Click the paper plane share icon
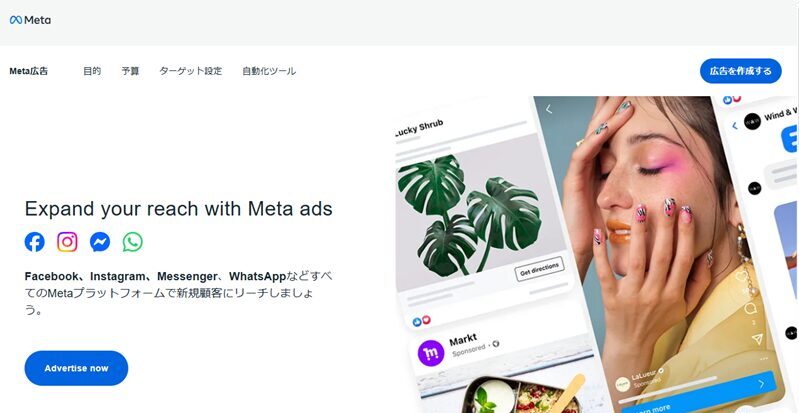 [757, 339]
